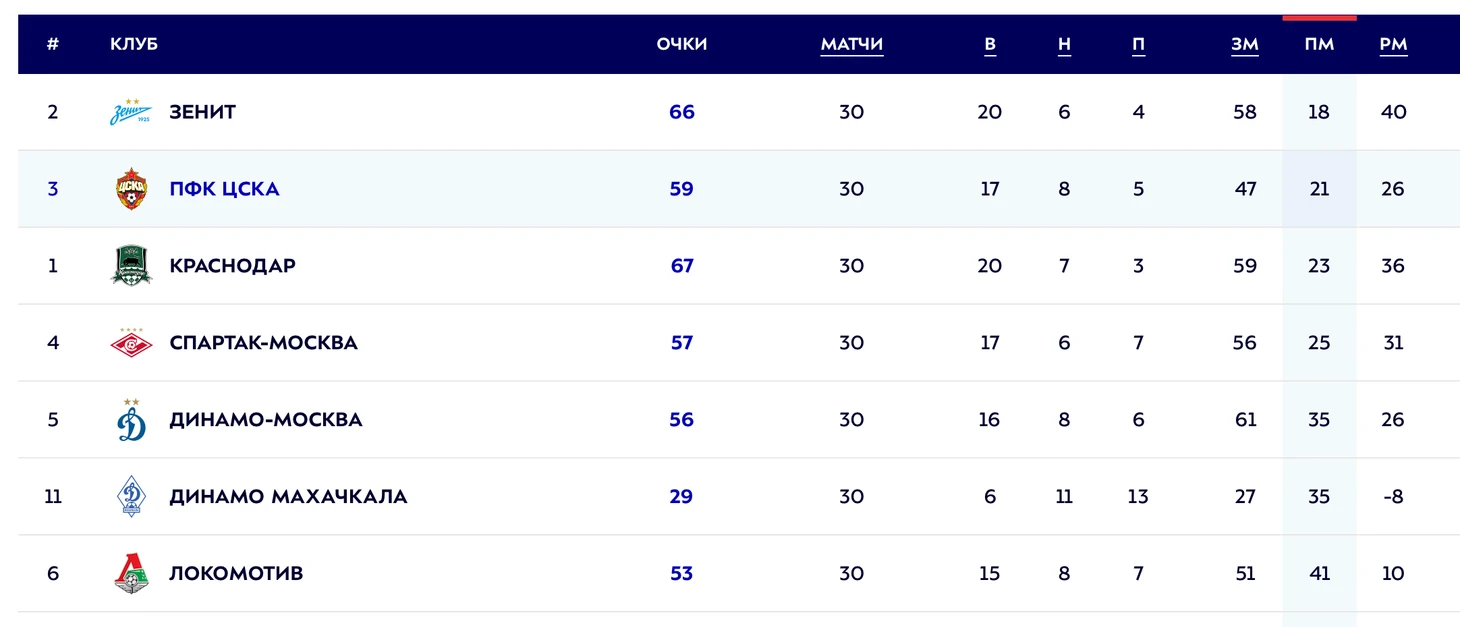
Task: Sort table by В (wins) column
Action: [990, 44]
